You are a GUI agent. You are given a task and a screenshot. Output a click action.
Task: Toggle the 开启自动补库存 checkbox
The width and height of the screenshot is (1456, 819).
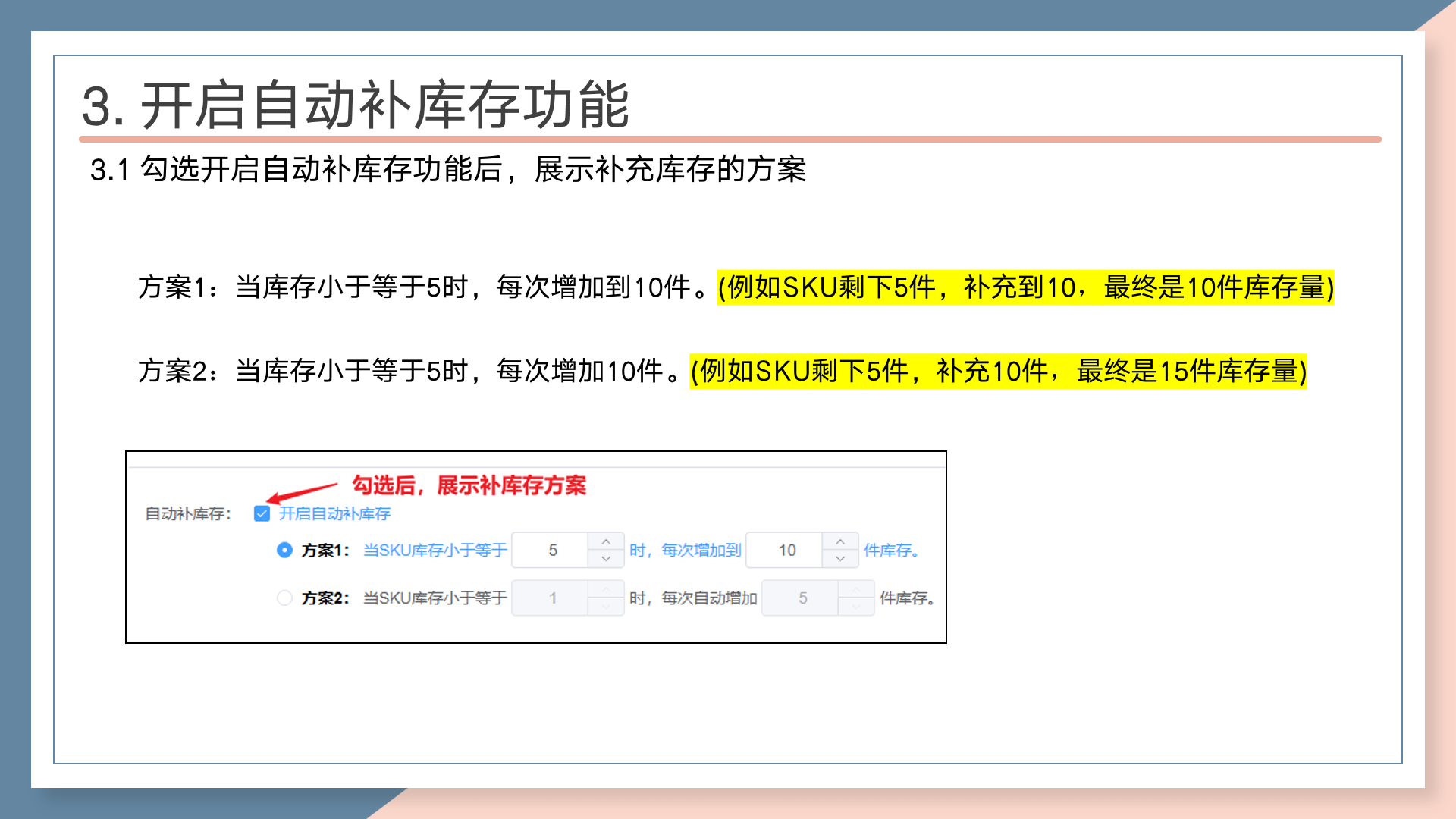tap(262, 513)
